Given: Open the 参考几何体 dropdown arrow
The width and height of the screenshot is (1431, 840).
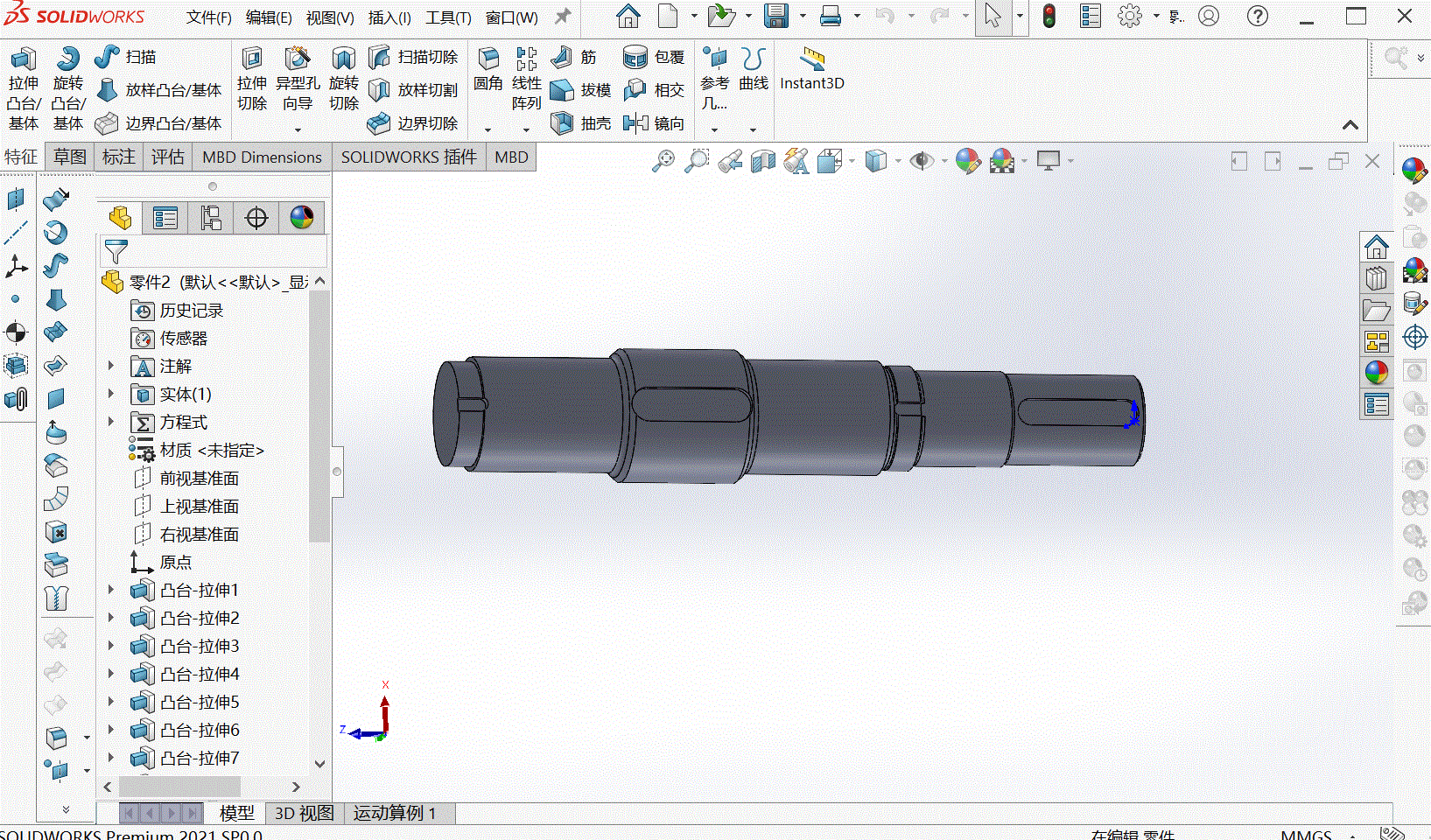Looking at the screenshot, I should click(714, 129).
